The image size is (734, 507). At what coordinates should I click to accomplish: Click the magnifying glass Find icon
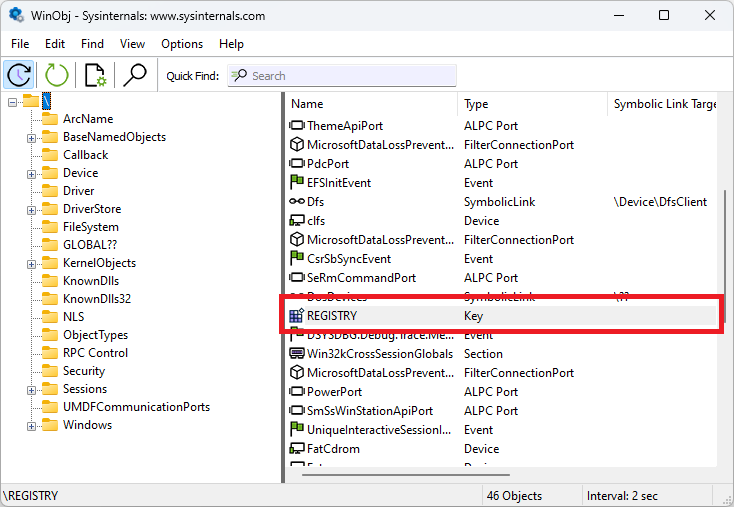coord(134,75)
